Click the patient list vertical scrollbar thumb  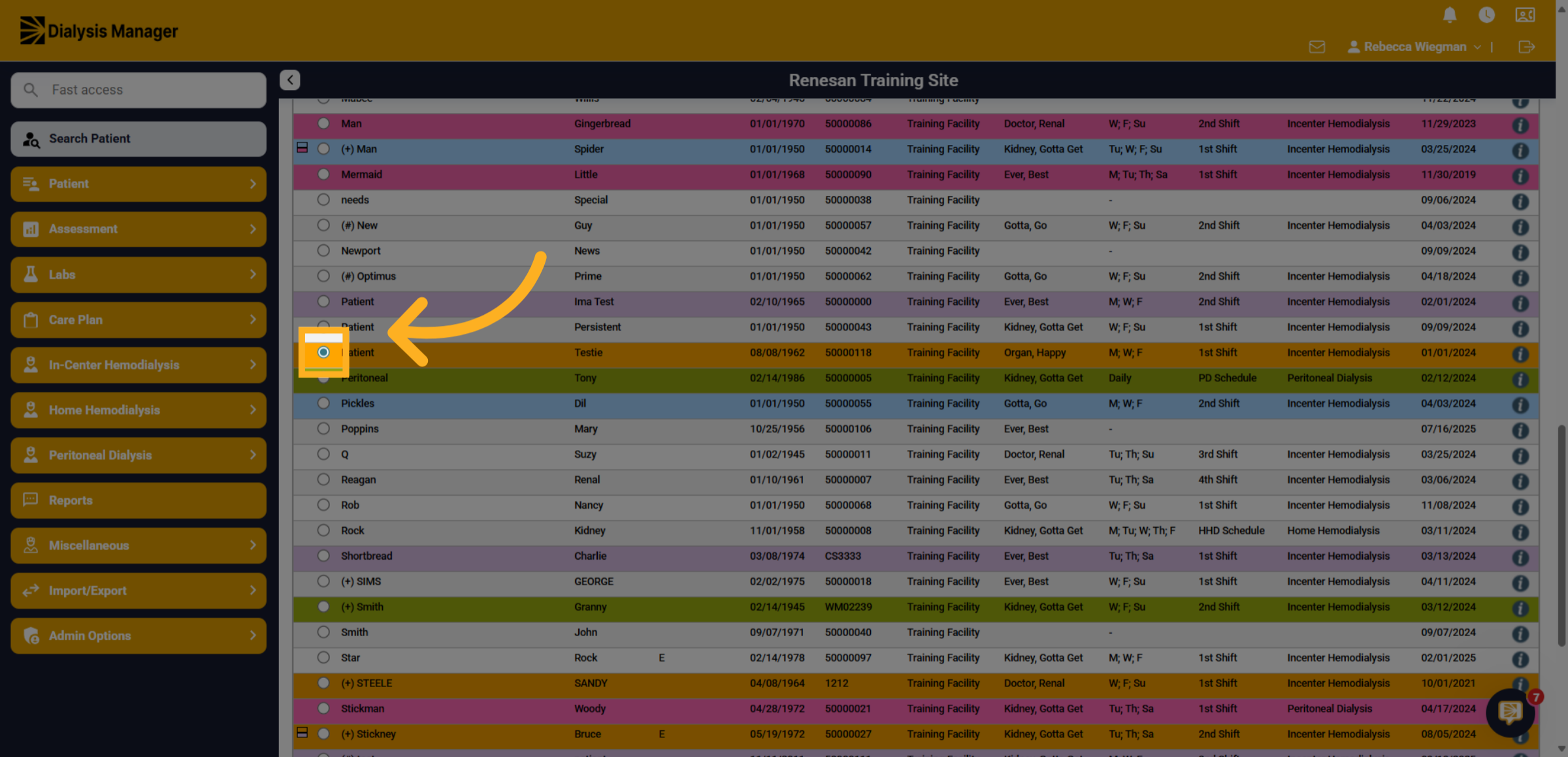point(1561,536)
